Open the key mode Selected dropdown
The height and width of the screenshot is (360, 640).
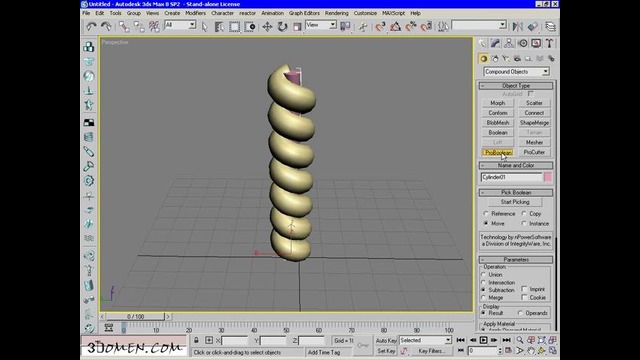(425, 340)
